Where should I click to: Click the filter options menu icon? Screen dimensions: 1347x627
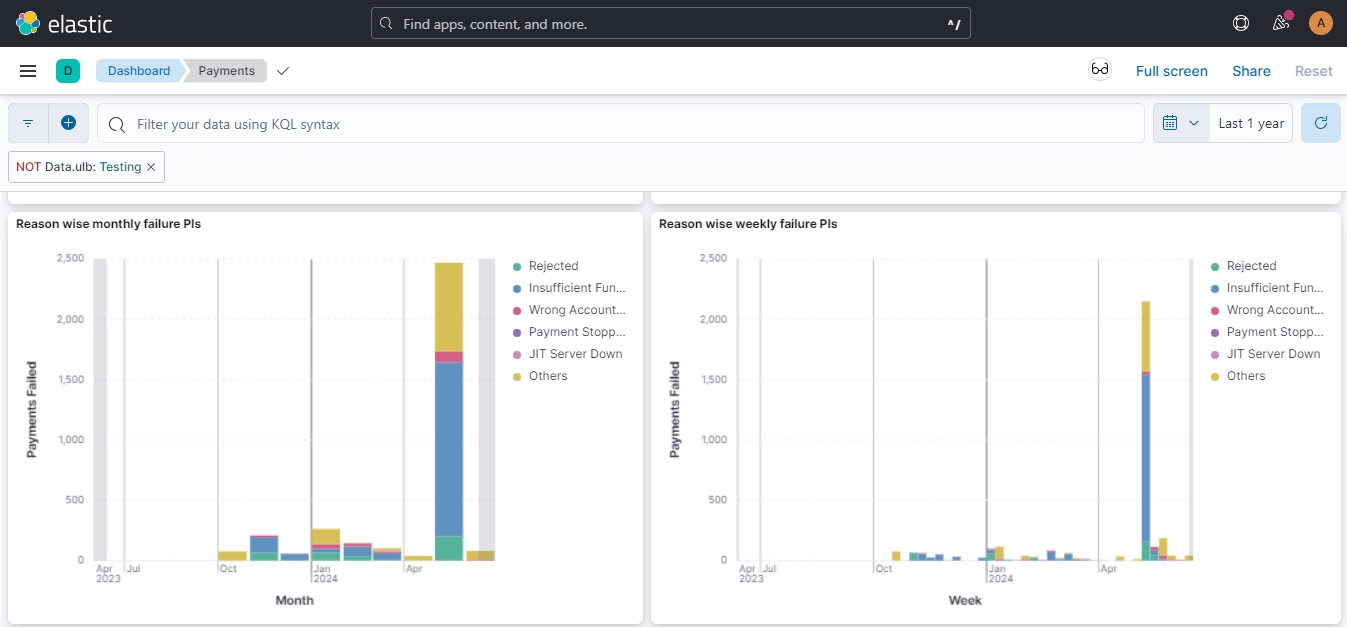click(x=28, y=123)
